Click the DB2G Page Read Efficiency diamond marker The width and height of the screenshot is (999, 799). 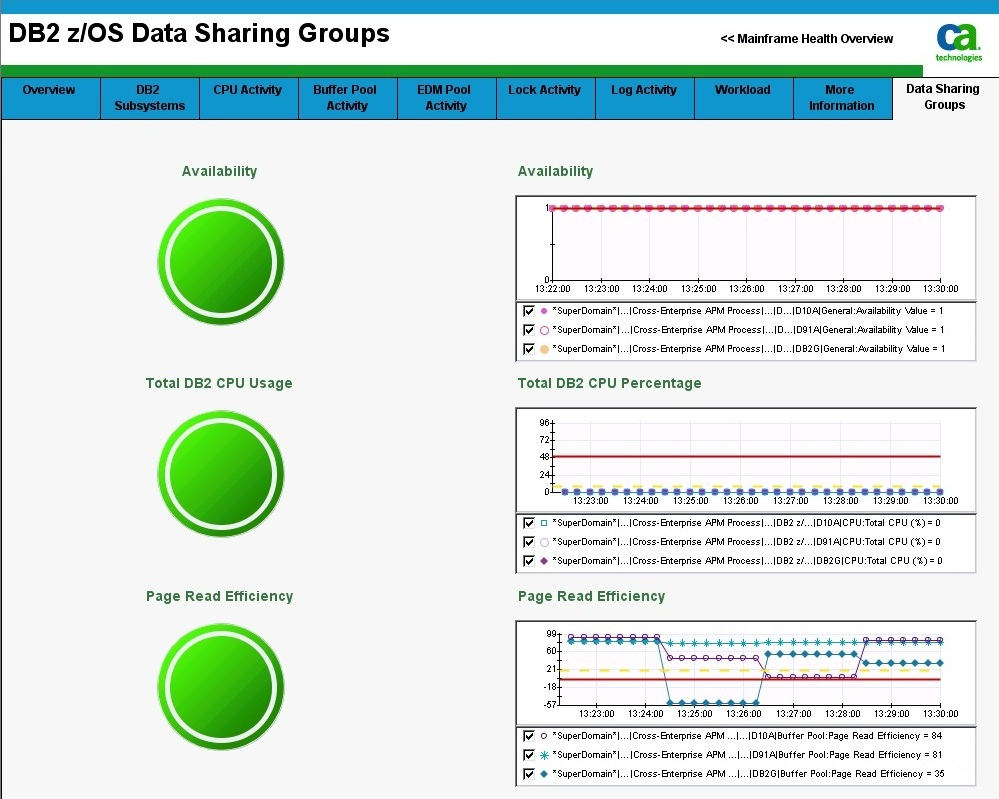click(x=544, y=774)
